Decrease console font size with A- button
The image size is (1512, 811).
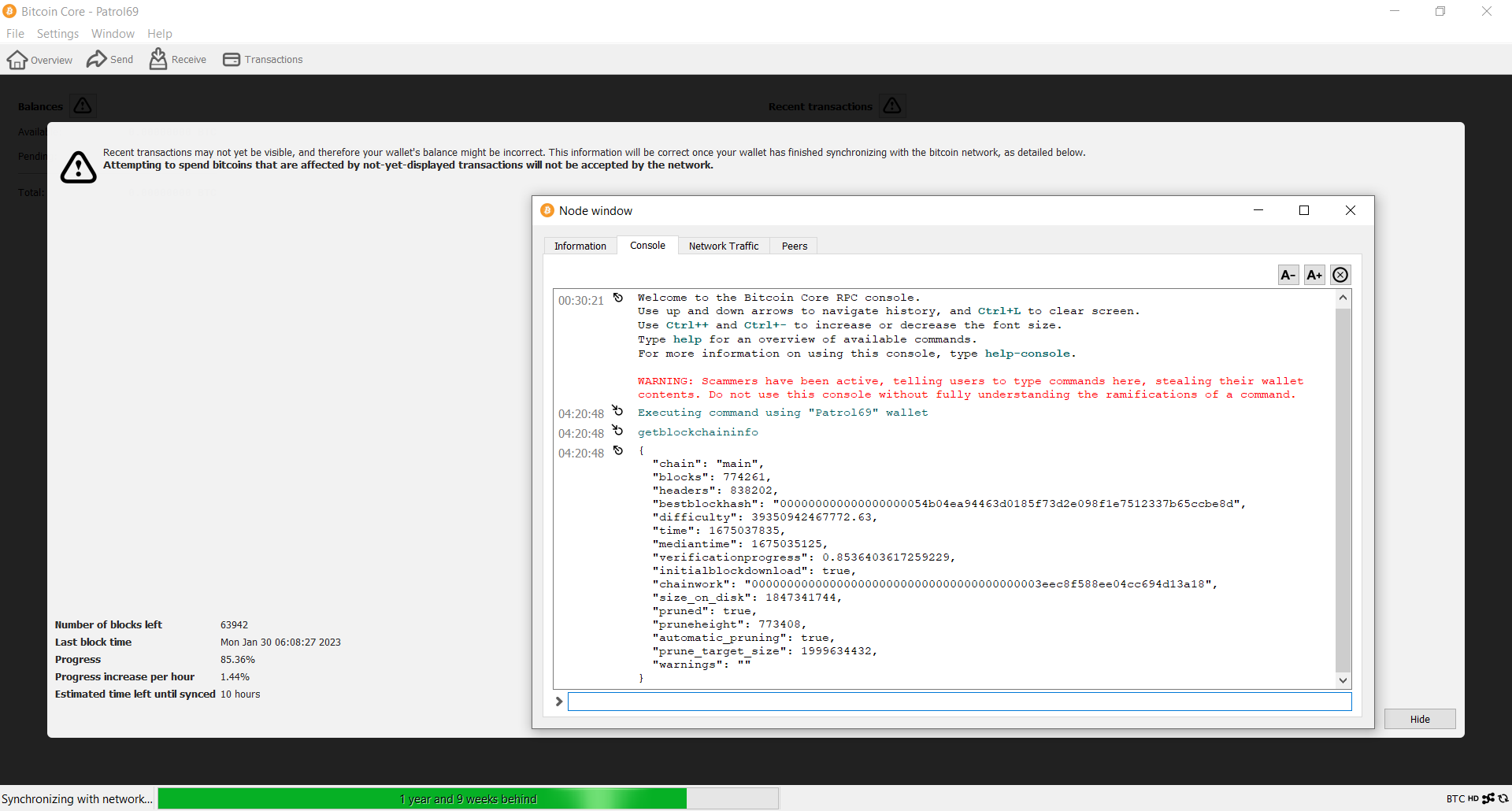coord(1288,275)
